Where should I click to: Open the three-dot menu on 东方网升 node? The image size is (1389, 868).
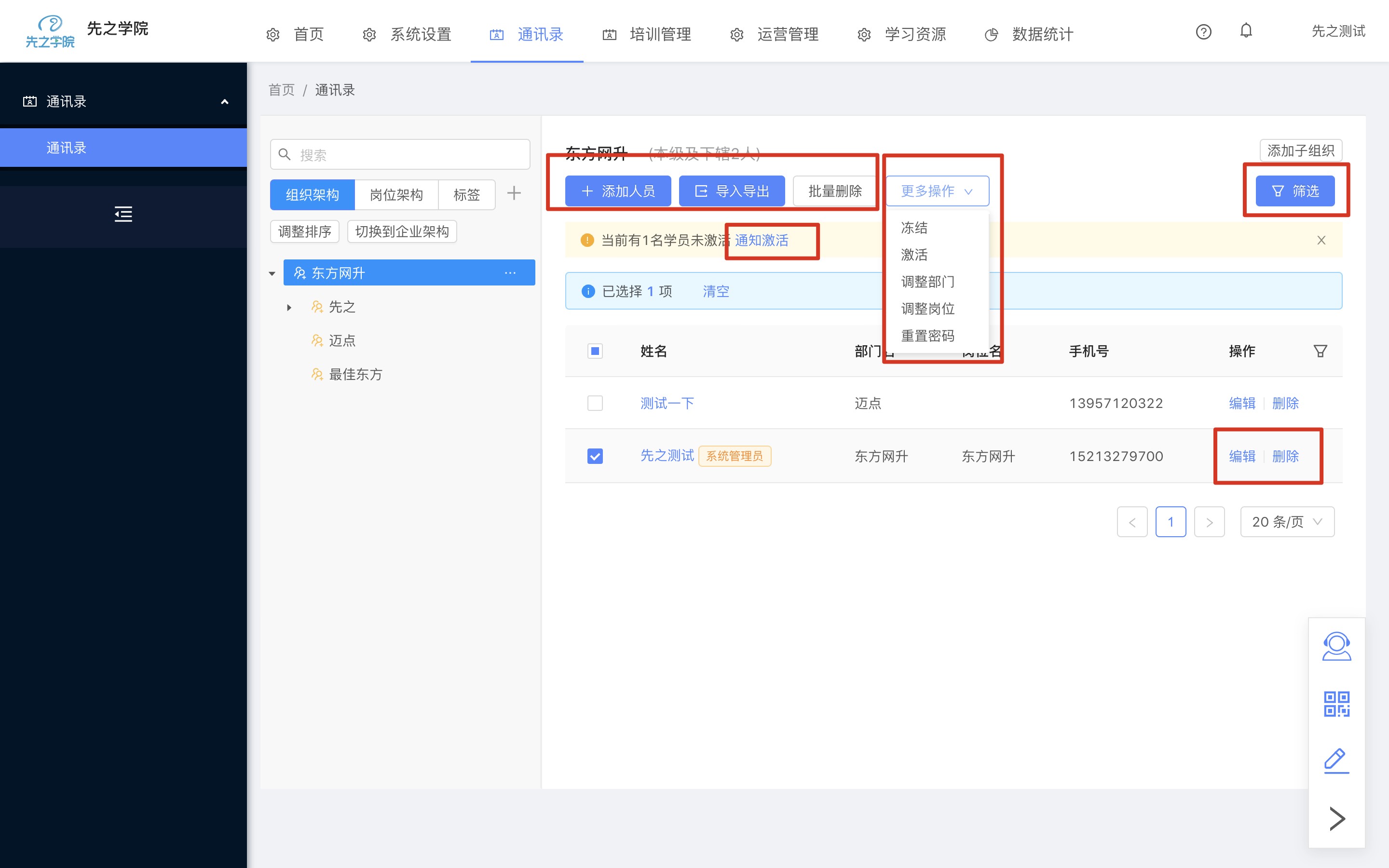point(510,272)
